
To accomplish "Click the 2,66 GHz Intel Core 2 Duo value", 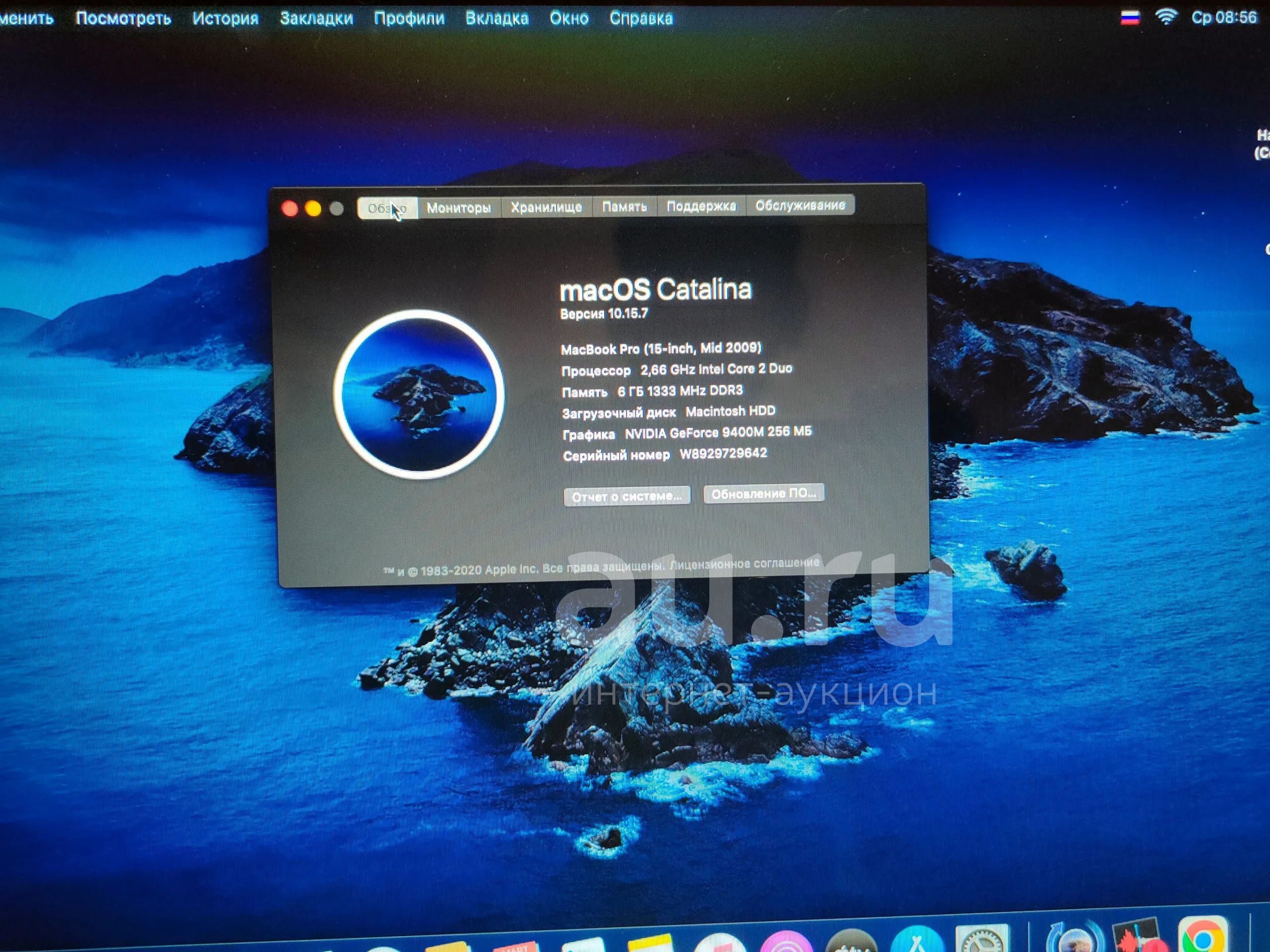I will click(716, 369).
